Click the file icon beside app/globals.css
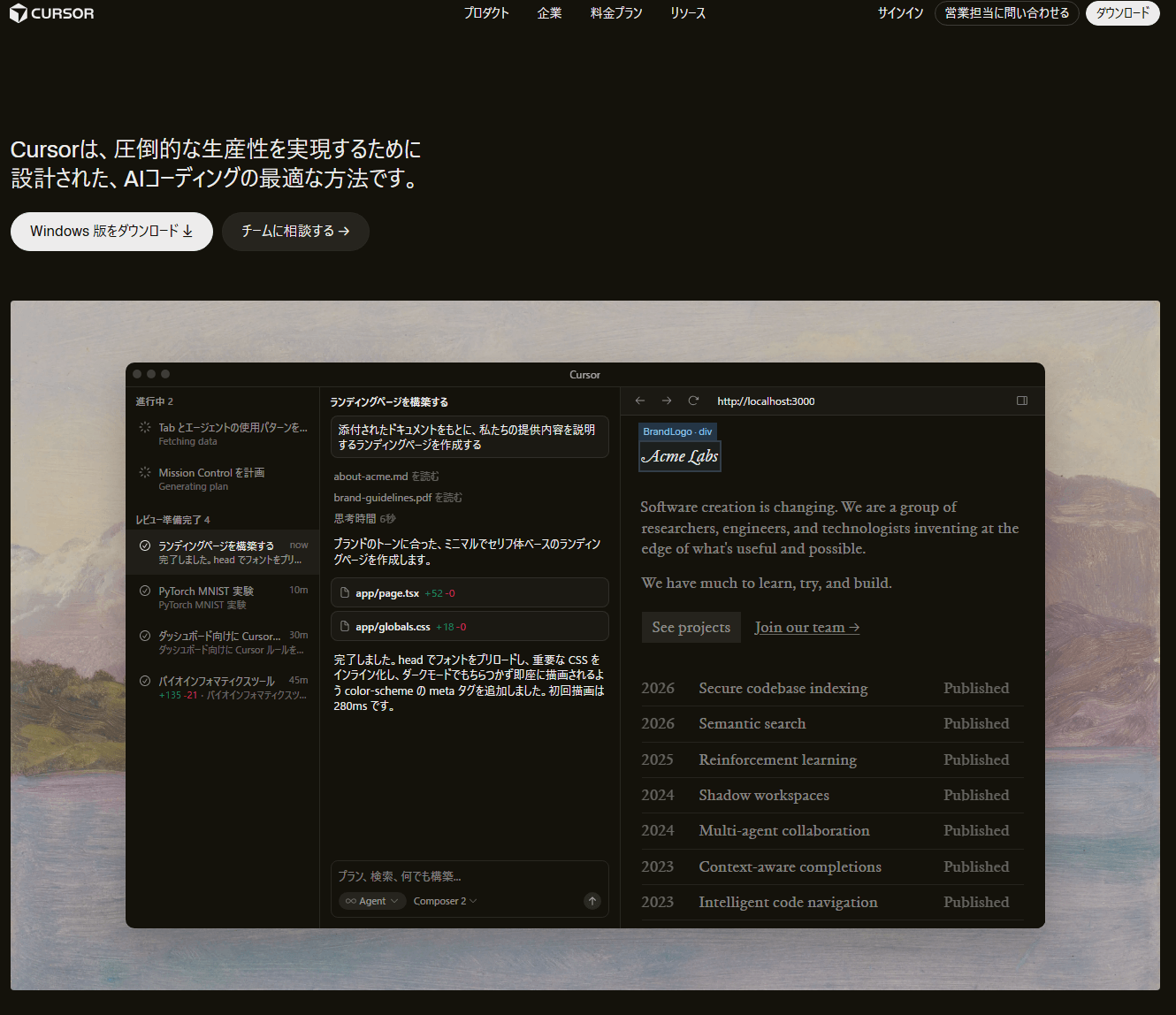Viewport: 1176px width, 1015px height. tap(345, 626)
